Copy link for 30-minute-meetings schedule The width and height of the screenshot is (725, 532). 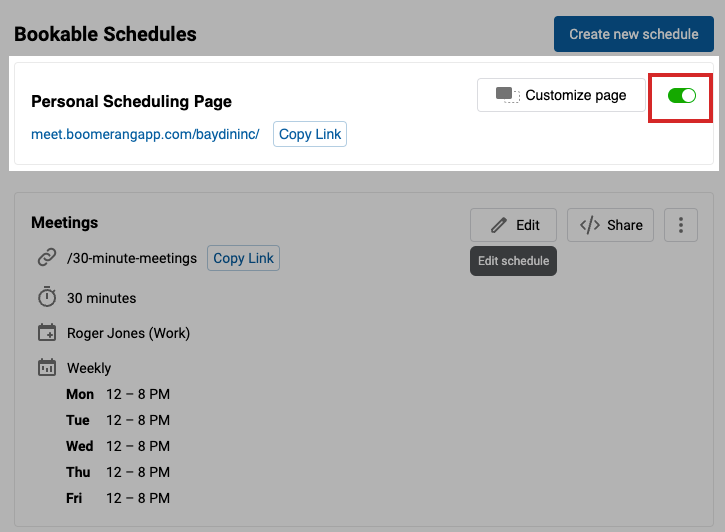(x=243, y=258)
